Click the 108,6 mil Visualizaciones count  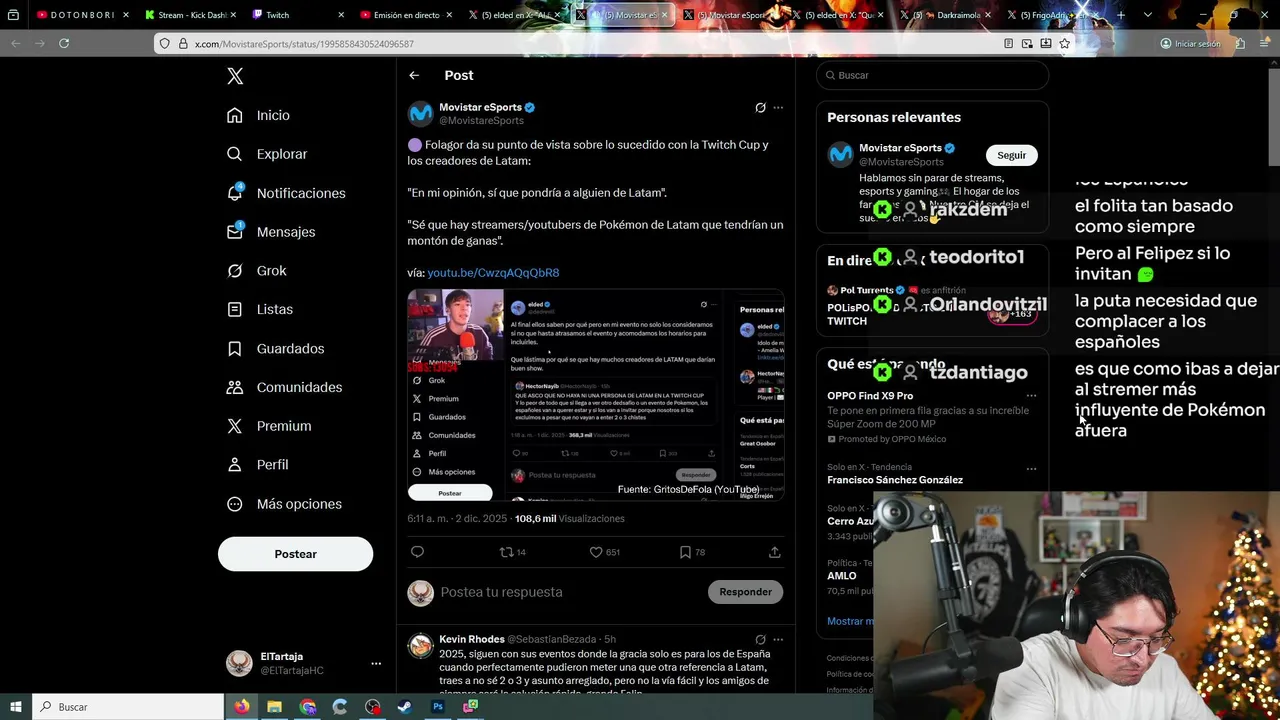coord(569,519)
